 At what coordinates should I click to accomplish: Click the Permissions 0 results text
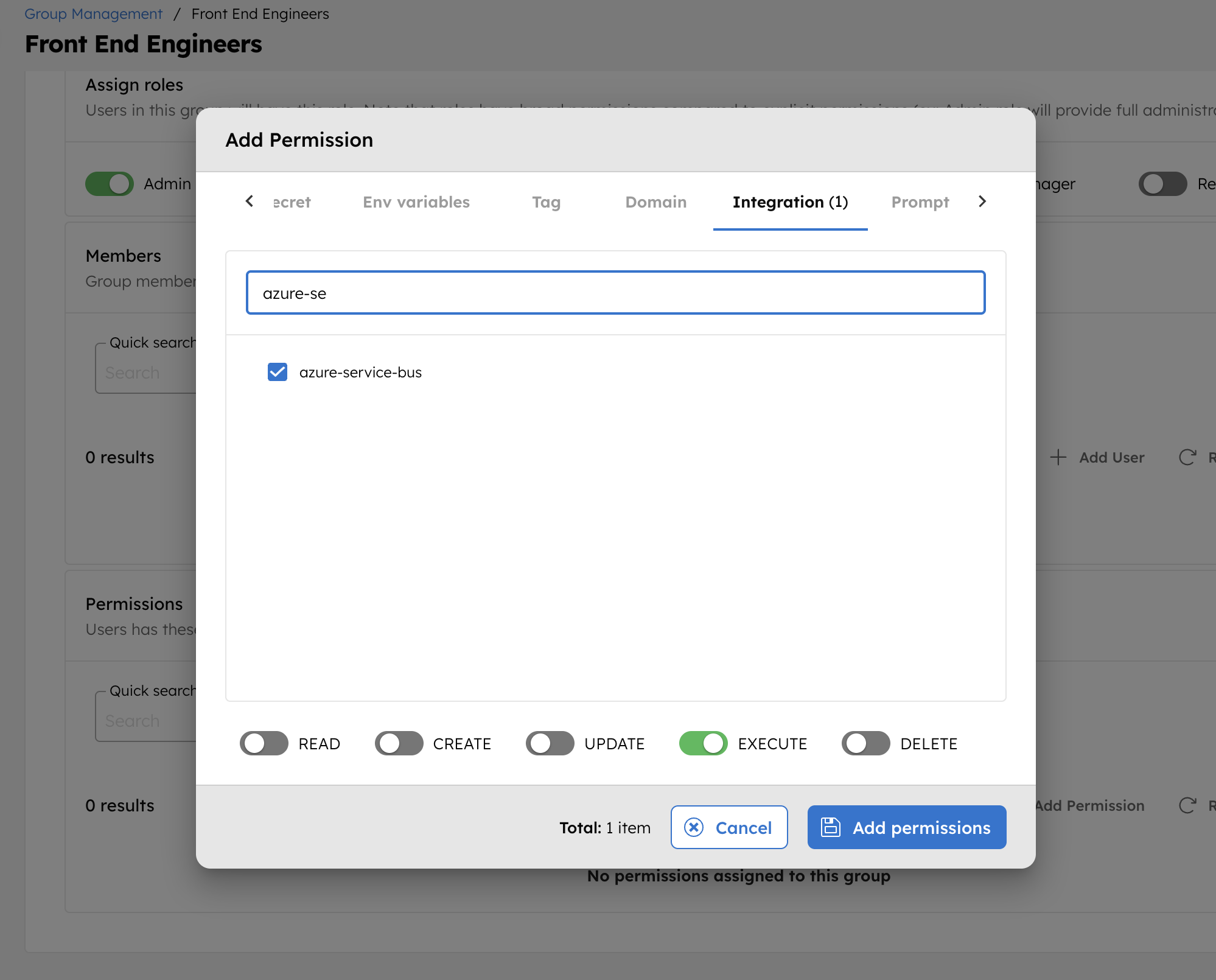point(120,805)
